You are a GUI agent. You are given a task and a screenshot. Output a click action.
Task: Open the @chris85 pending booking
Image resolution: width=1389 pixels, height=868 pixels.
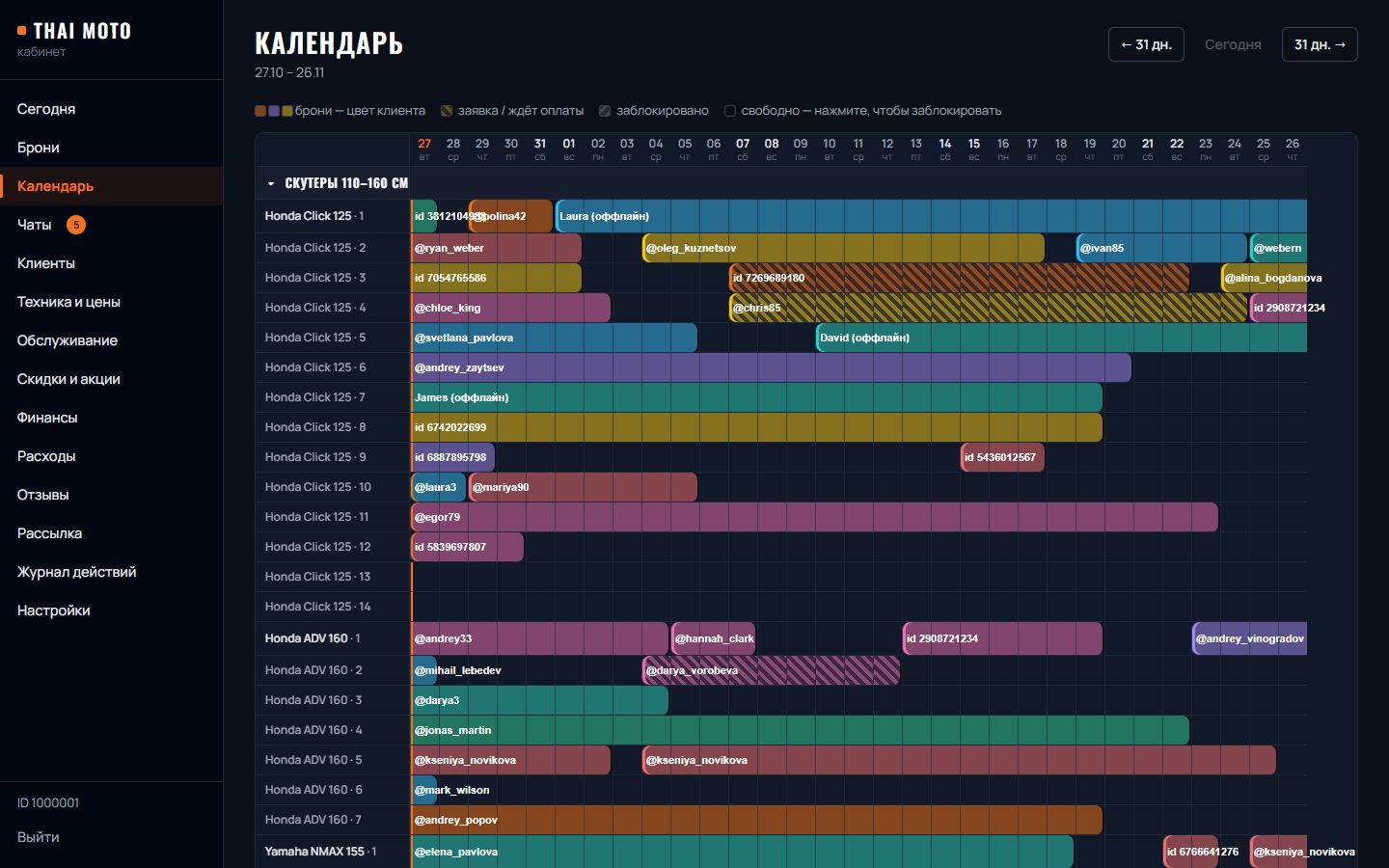(989, 308)
